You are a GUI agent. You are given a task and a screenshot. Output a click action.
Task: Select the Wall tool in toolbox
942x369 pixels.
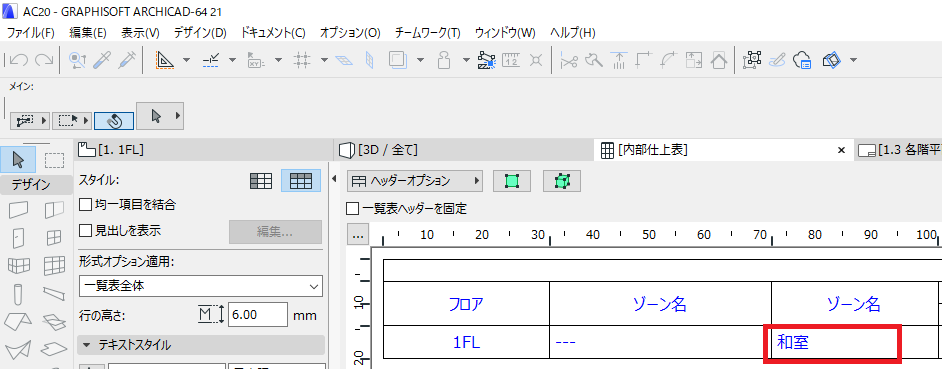click(x=19, y=210)
